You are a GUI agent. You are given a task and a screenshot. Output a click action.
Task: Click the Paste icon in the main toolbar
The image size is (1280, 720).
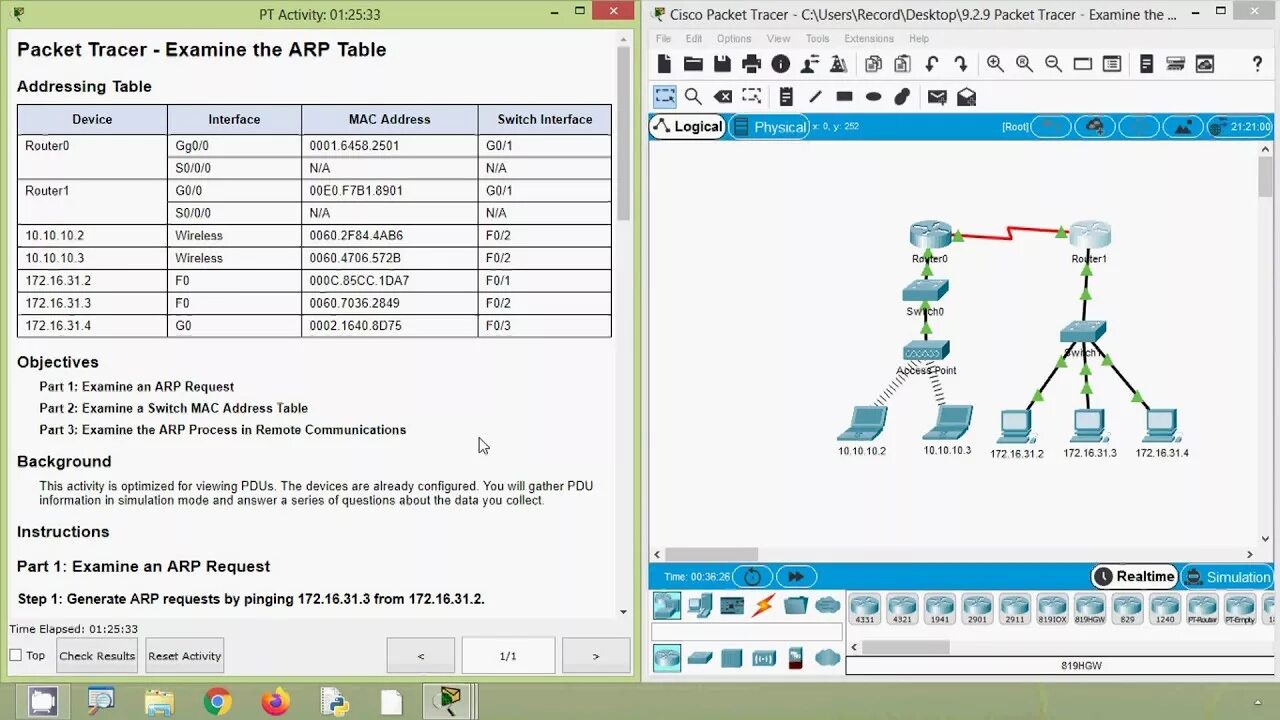pyautogui.click(x=902, y=64)
